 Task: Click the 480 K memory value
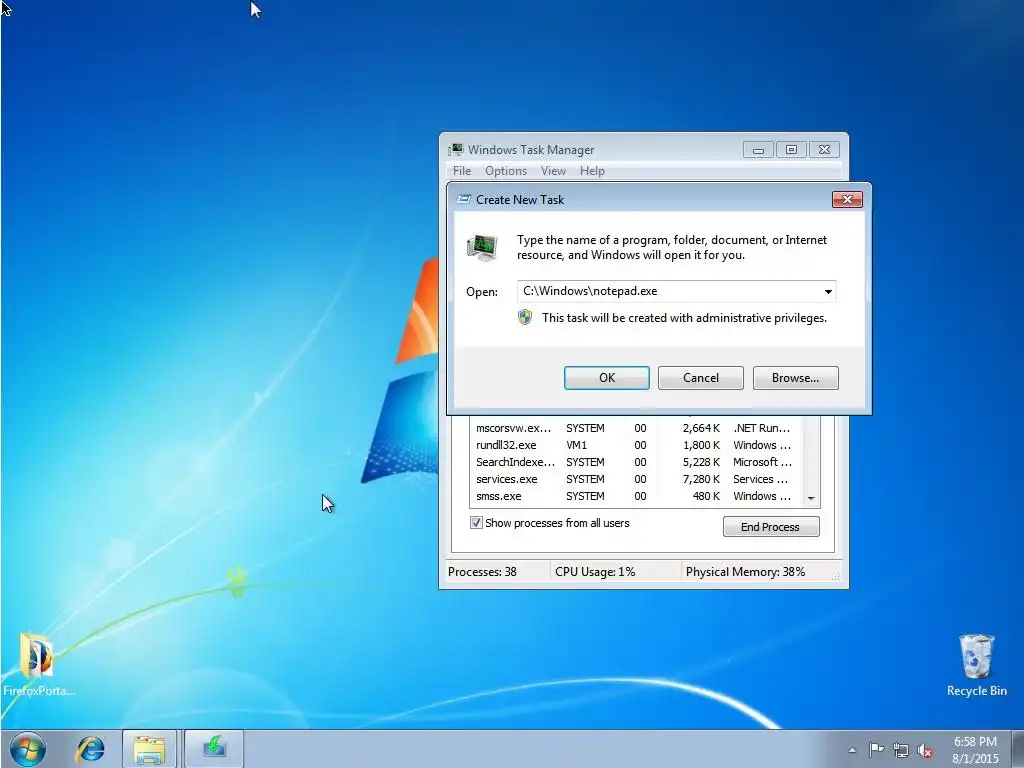click(706, 496)
